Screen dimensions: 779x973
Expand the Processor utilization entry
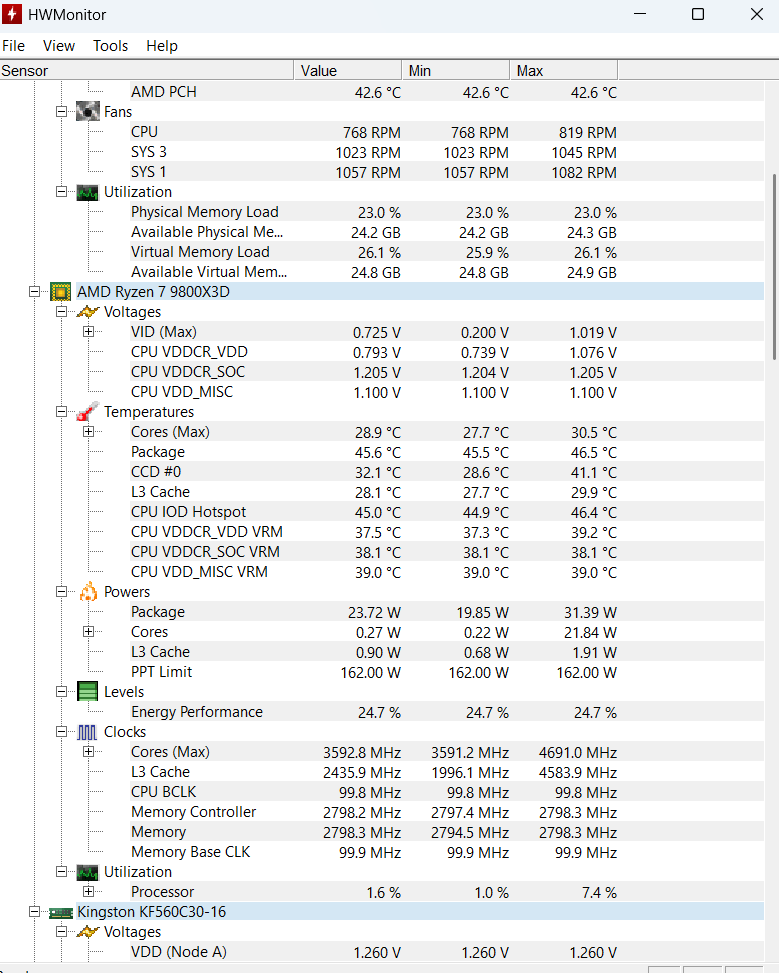[88, 892]
